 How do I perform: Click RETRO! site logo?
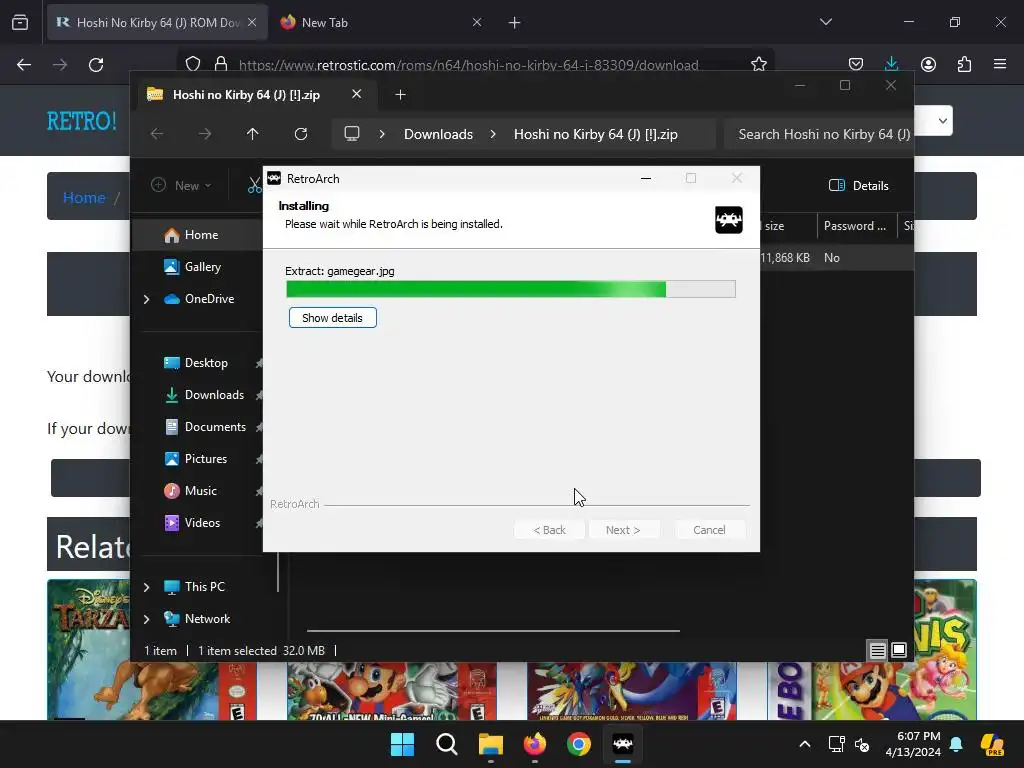(82, 121)
